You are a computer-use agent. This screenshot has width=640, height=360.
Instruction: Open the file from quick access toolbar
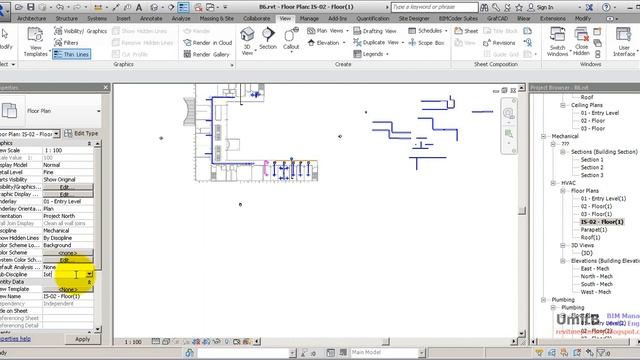tap(19, 7)
